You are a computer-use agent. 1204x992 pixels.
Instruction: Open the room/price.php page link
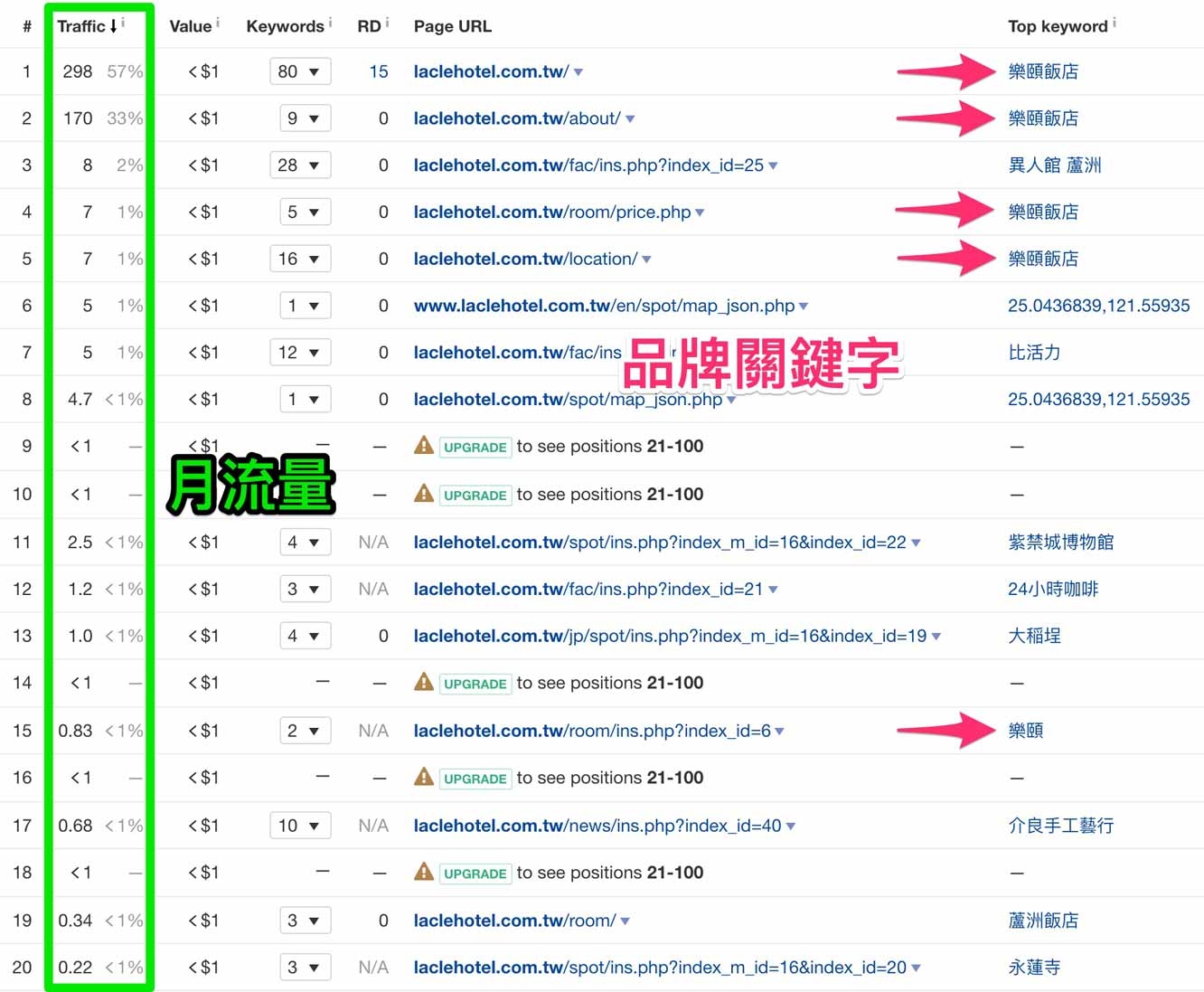pos(551,213)
